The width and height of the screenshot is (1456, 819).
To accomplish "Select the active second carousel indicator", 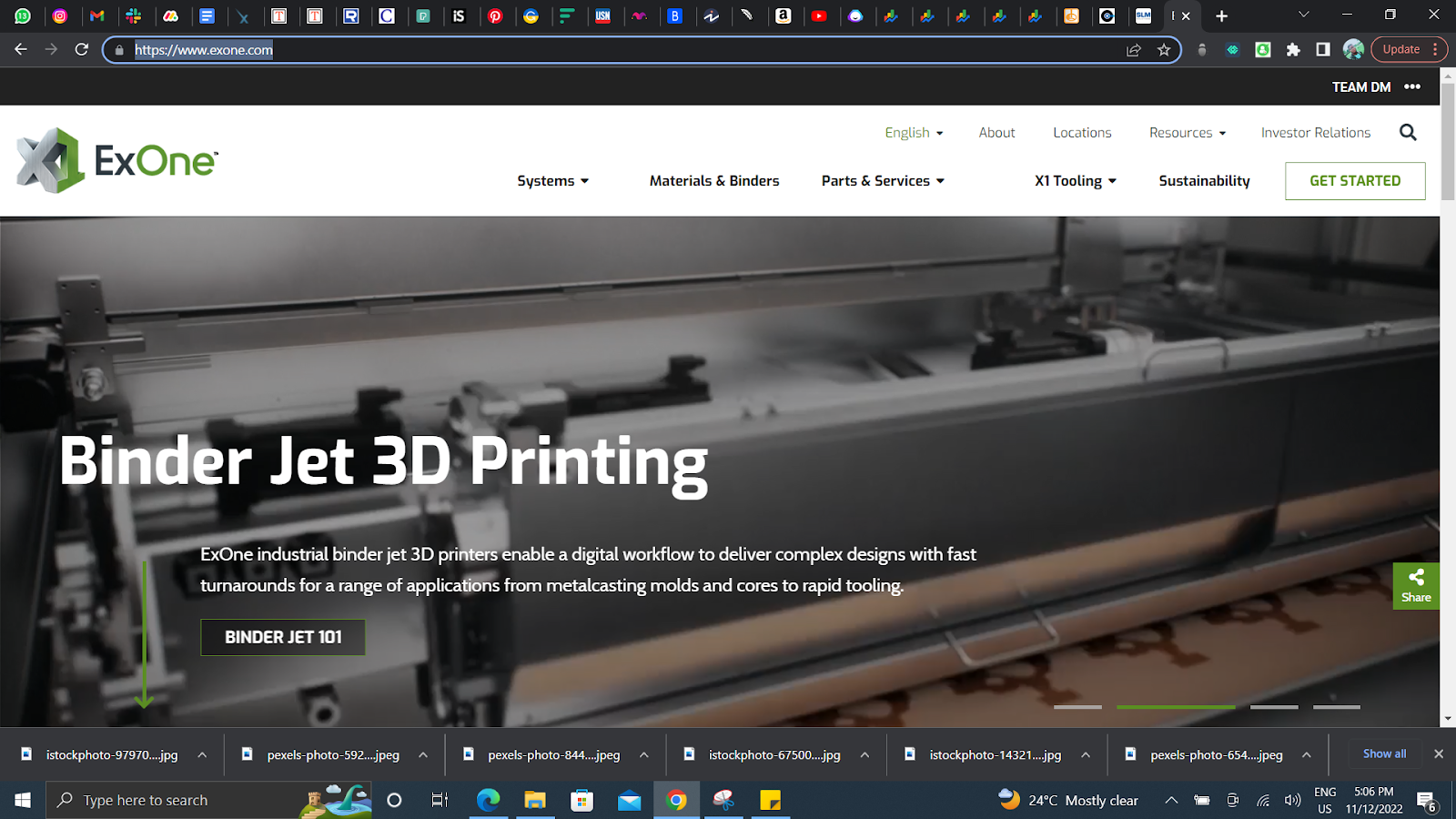I will (x=1176, y=707).
